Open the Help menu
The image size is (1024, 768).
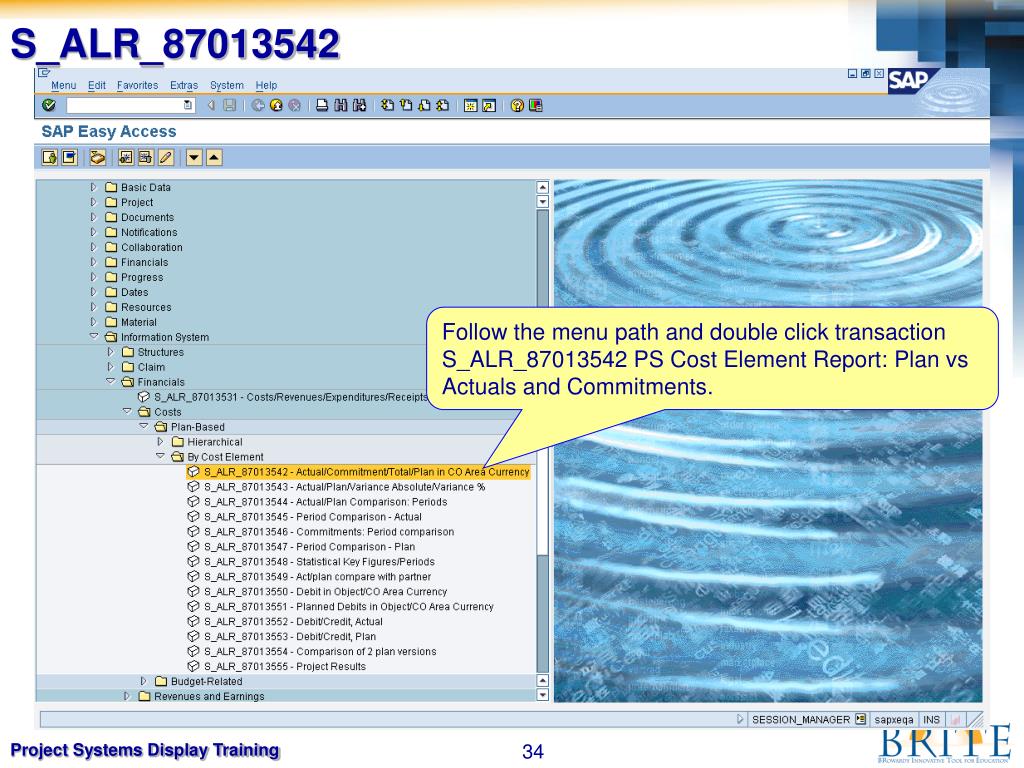266,86
